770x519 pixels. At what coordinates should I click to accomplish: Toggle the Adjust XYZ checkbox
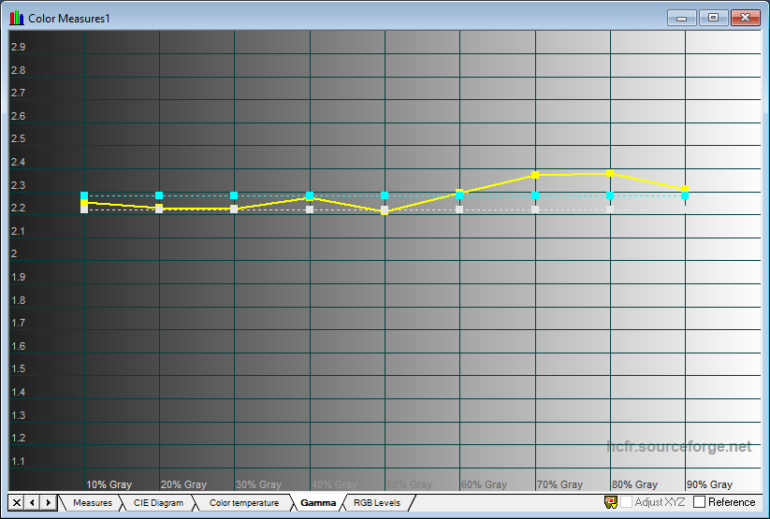point(627,502)
